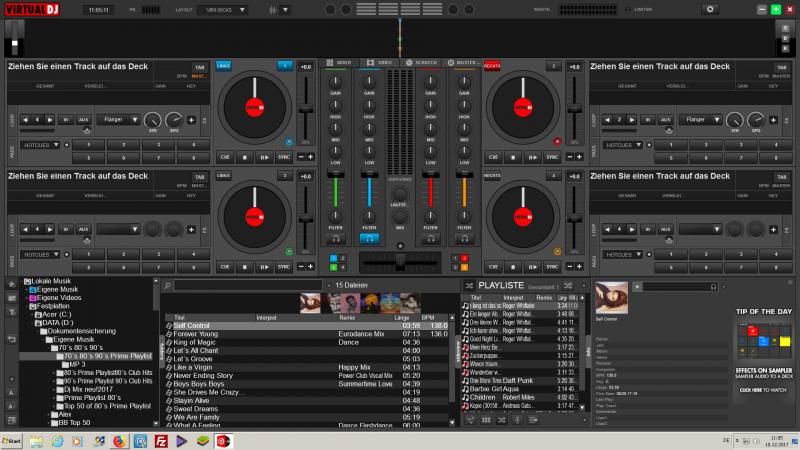Toggle the red RECHTS button on deck 2

(492, 66)
